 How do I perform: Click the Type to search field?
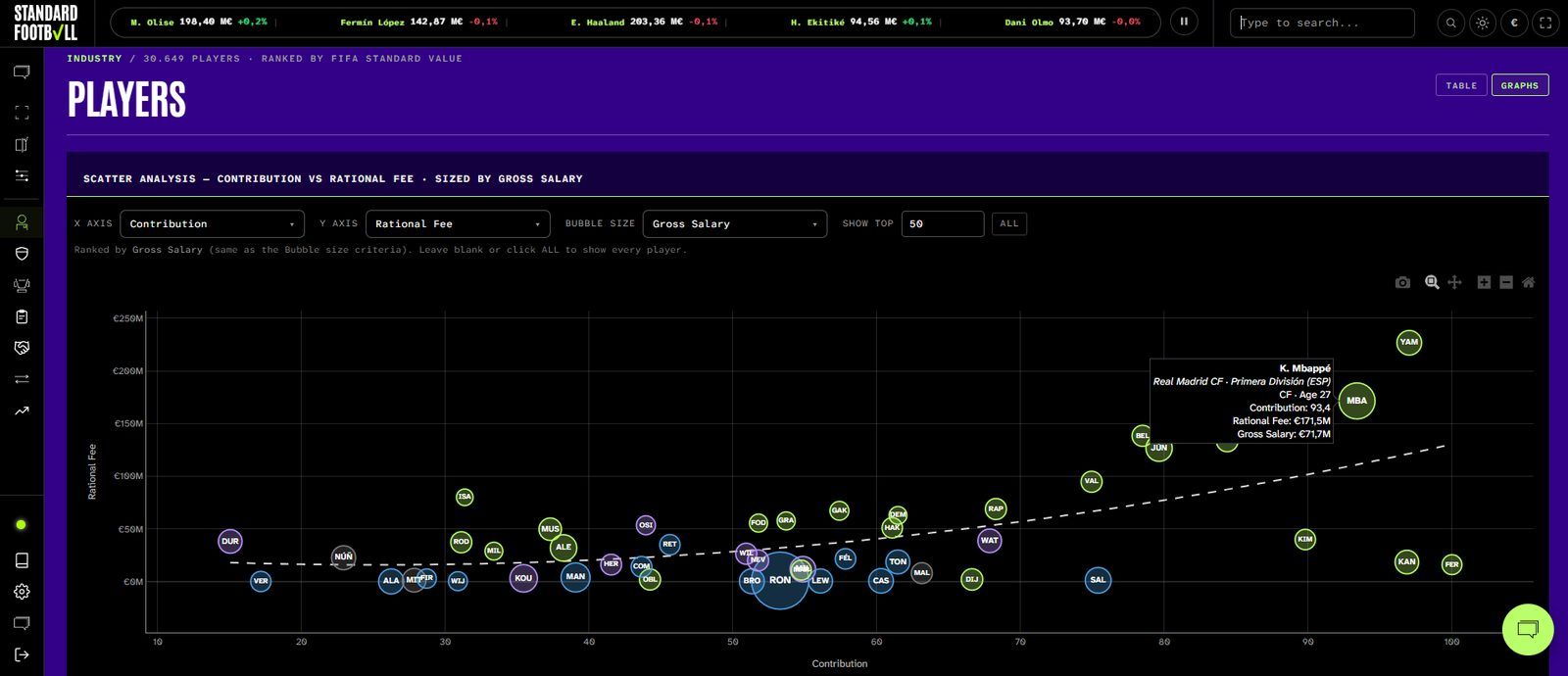coord(1322,23)
